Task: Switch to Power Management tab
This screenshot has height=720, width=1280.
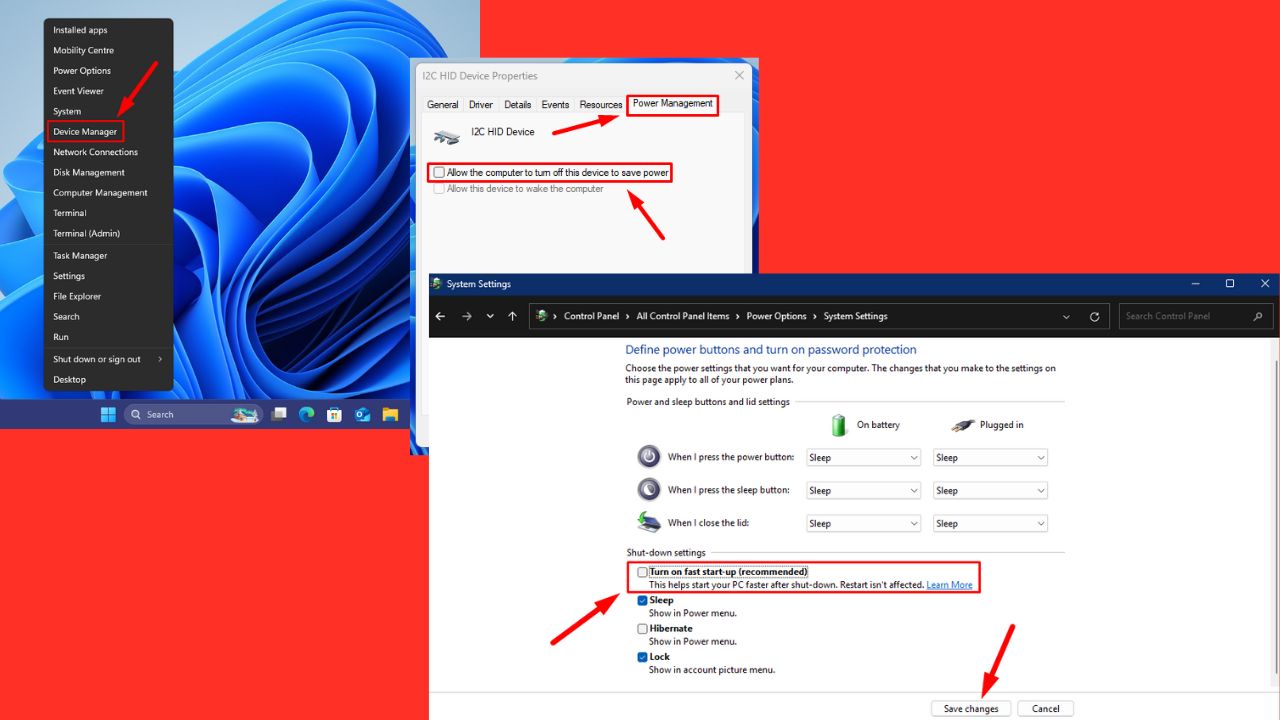Action: (x=673, y=103)
